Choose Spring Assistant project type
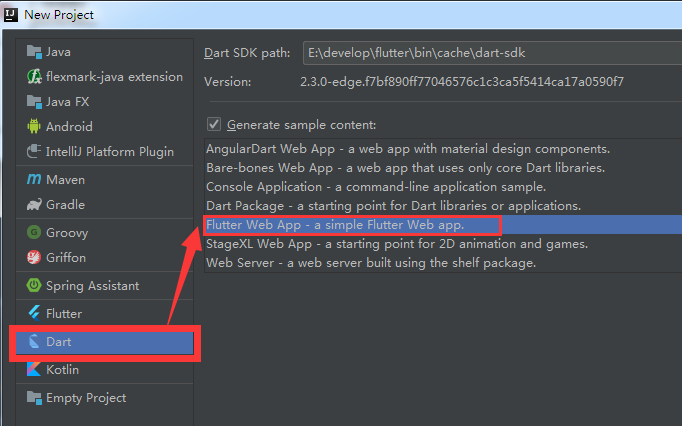This screenshot has width=682, height=426. [104, 285]
